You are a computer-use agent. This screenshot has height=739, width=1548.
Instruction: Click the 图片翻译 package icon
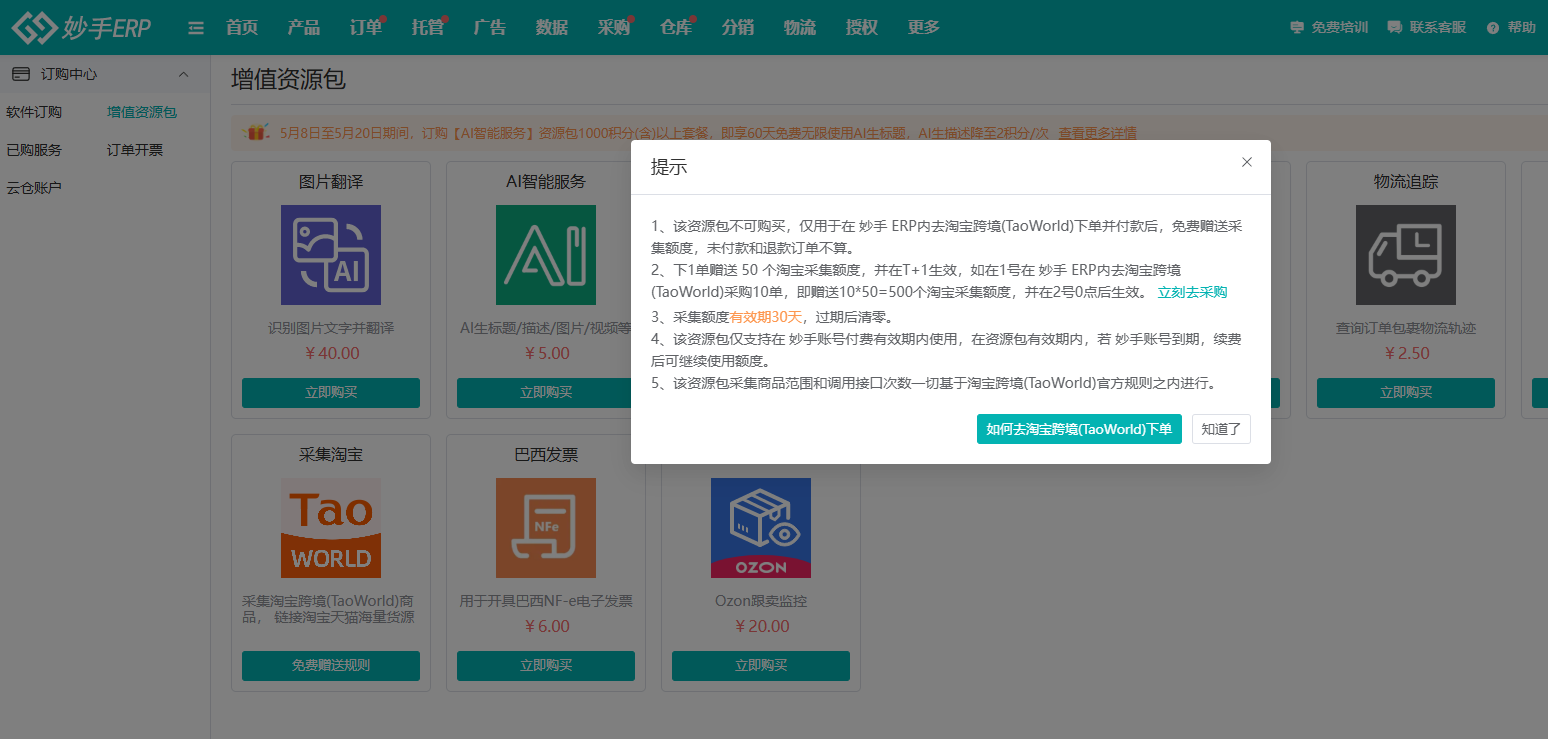click(x=331, y=255)
